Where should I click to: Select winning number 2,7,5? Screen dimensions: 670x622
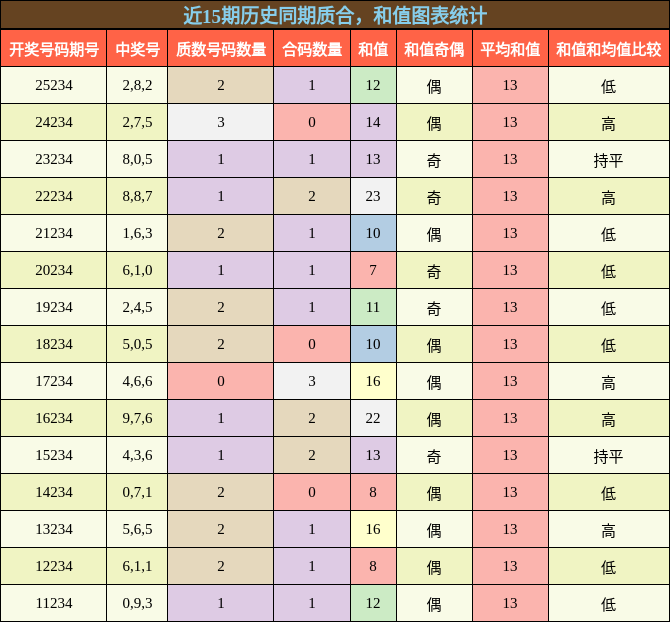[137, 122]
